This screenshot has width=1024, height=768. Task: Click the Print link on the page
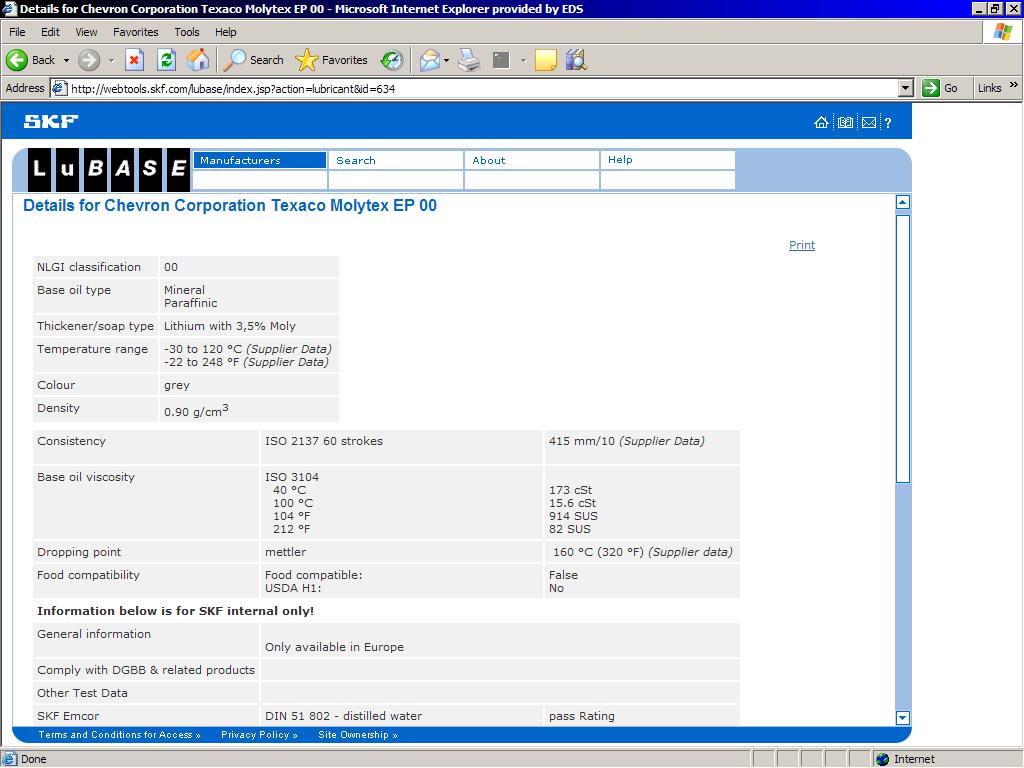point(801,245)
